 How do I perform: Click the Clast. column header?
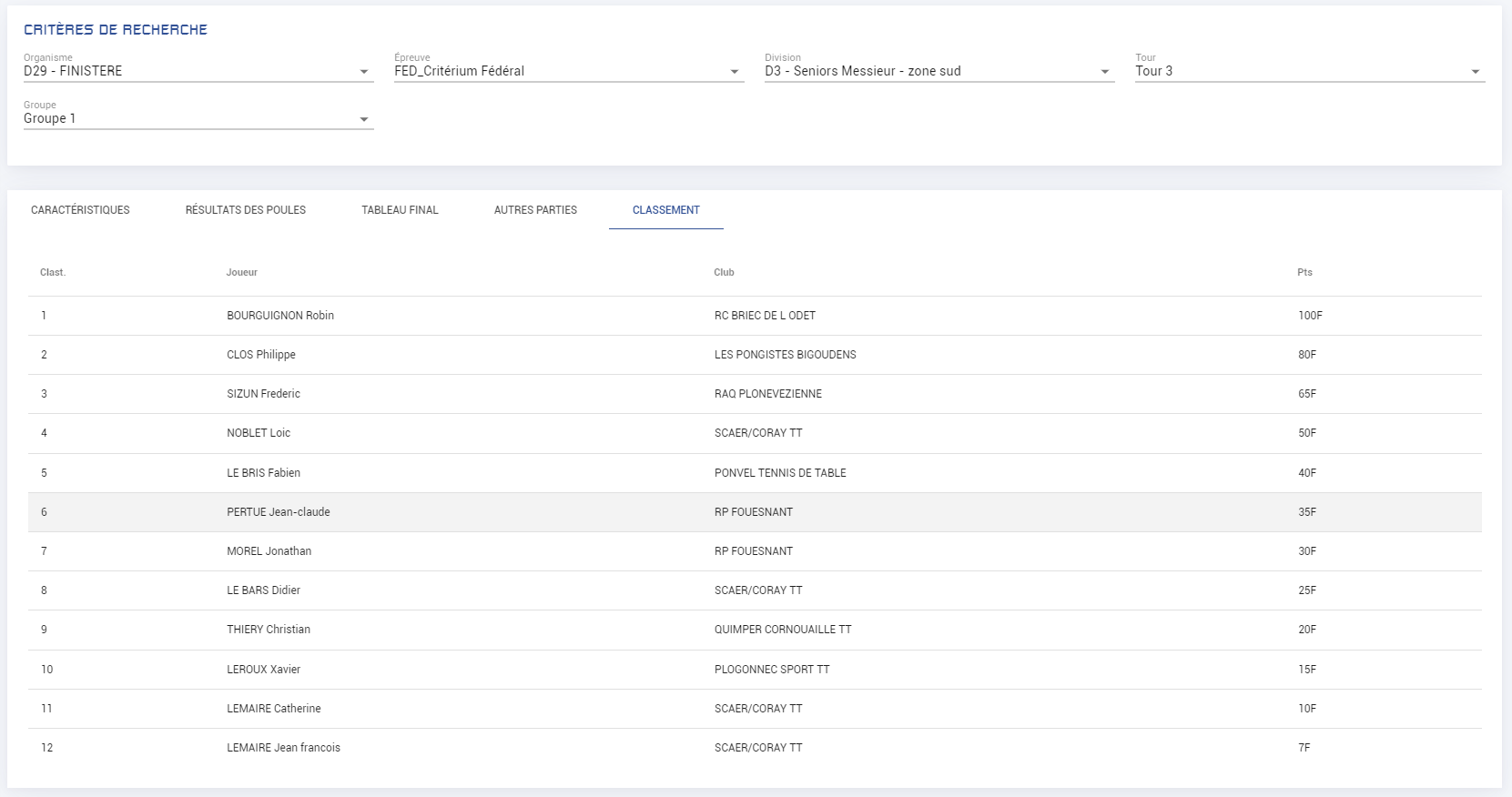(53, 272)
